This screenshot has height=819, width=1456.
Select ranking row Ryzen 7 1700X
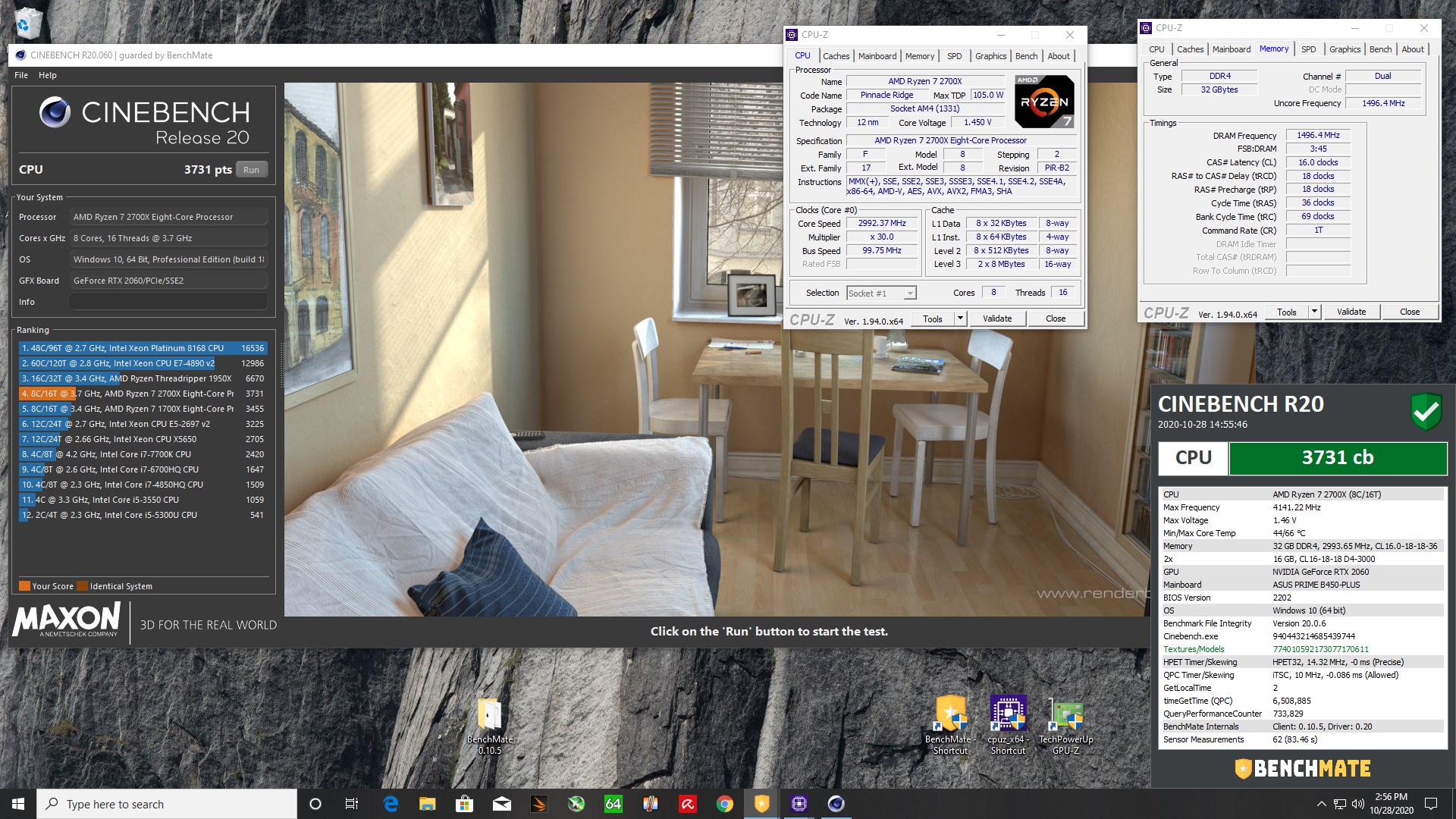143,409
